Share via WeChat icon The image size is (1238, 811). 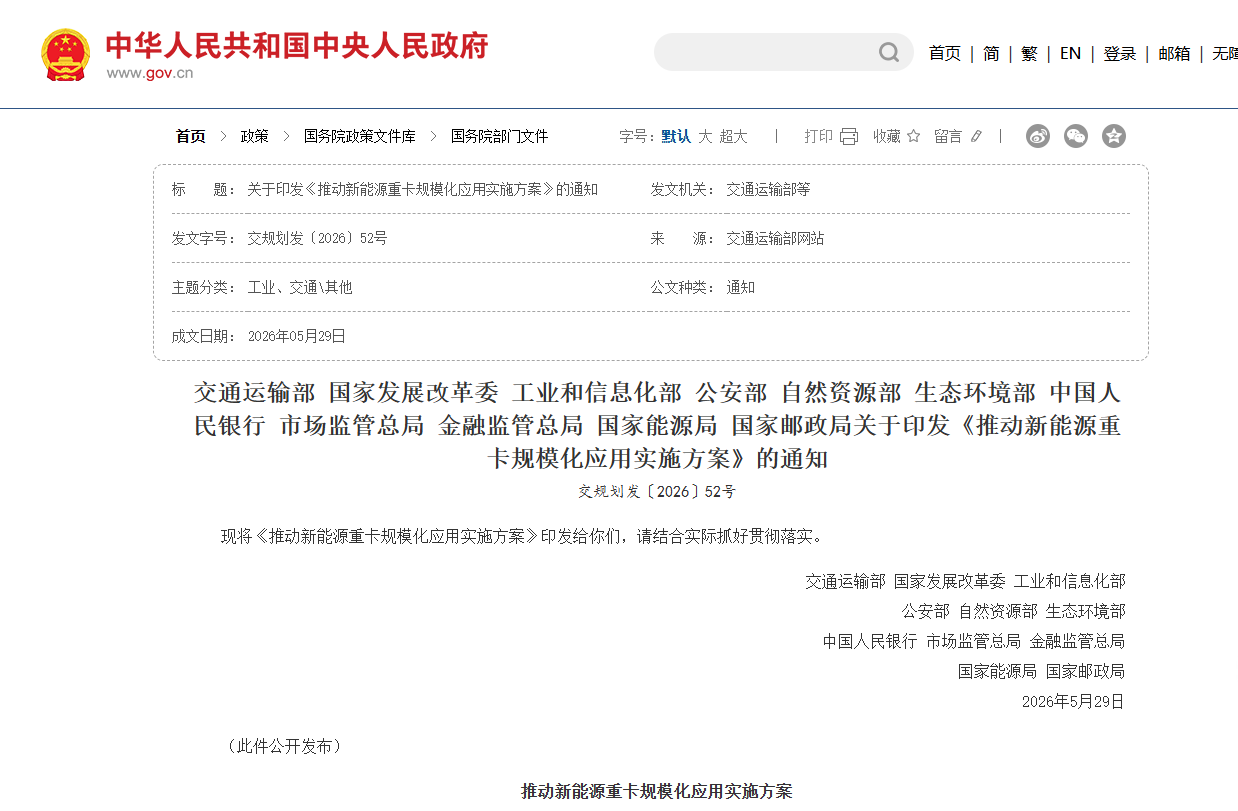pyautogui.click(x=1076, y=136)
